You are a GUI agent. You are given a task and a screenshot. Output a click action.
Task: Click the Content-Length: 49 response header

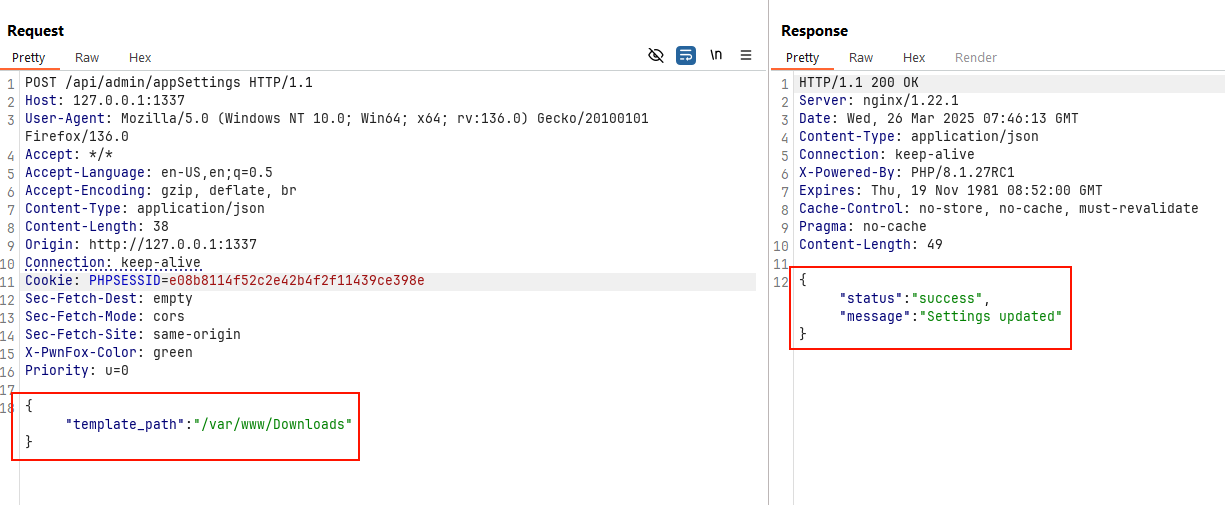tap(871, 245)
